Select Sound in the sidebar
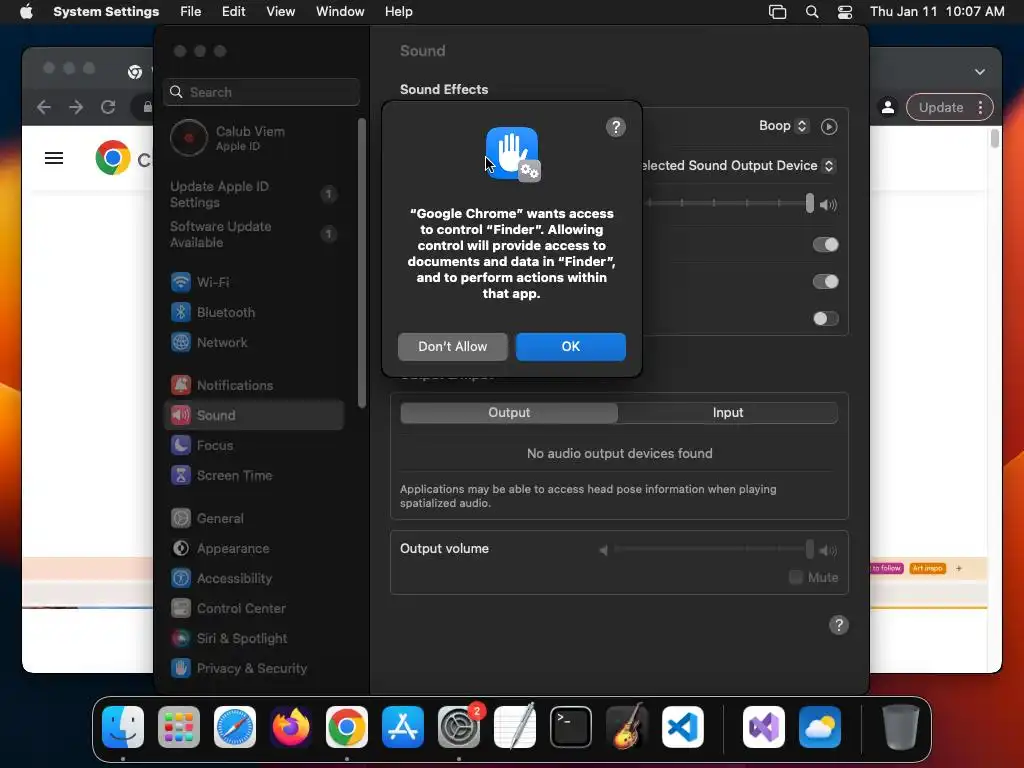1024x768 pixels. (x=255, y=415)
